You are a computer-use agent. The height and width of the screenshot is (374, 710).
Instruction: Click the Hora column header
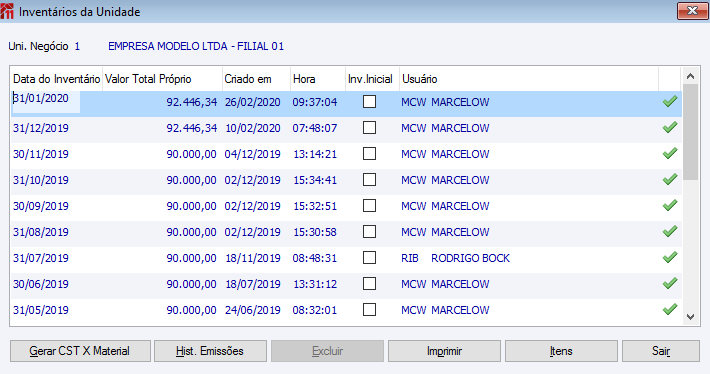(x=317, y=79)
